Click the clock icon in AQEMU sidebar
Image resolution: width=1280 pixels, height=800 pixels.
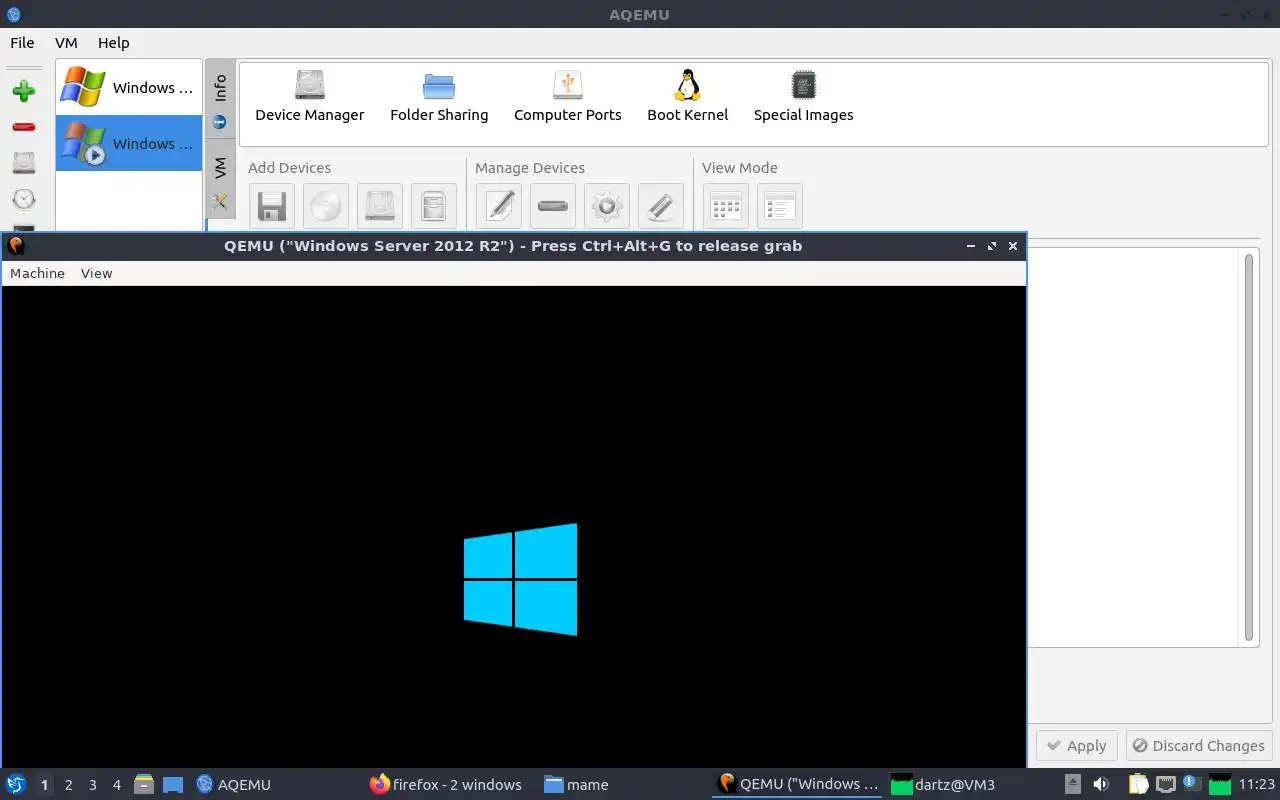24,199
